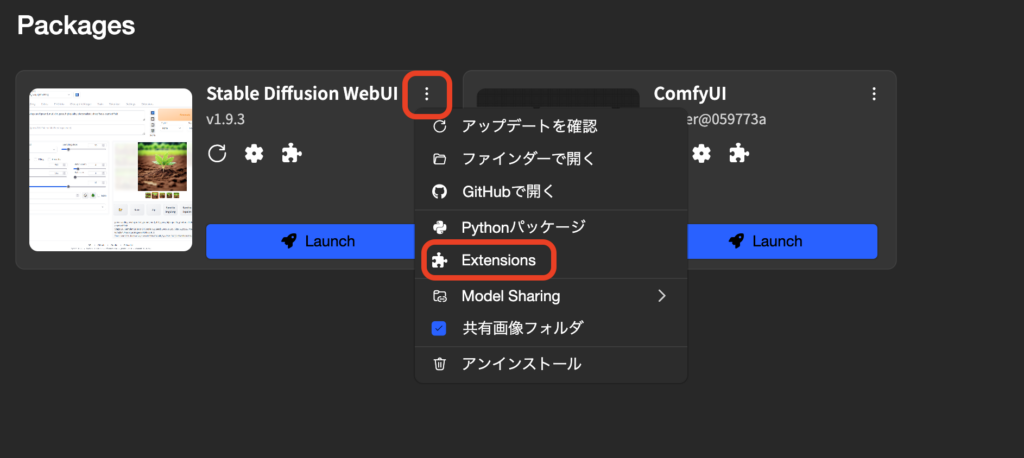Screen dimensions: 1024x458
Task: Open the three-dot menu on the ComfyUI card
Action: pyautogui.click(x=874, y=94)
